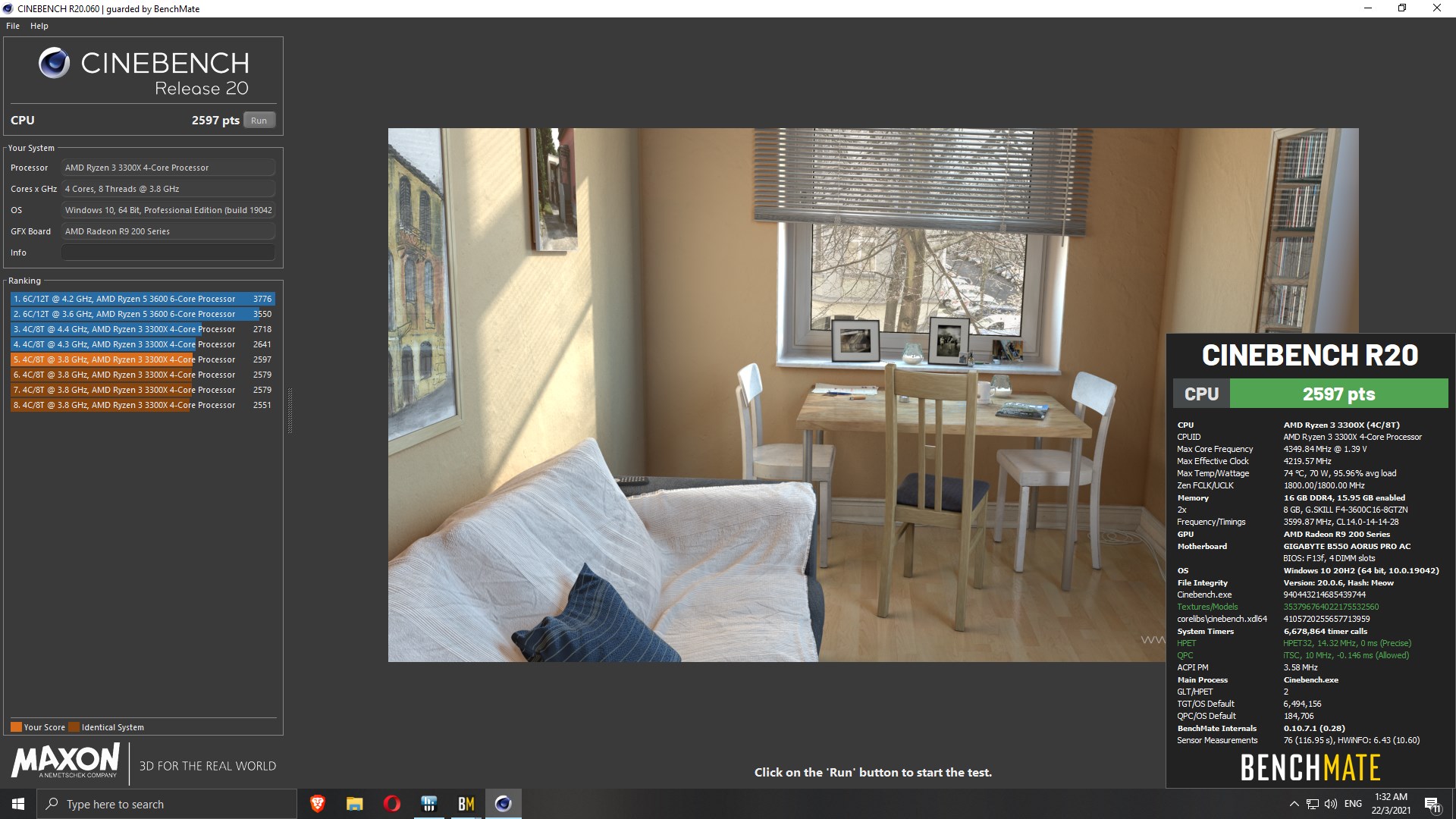Open Opera browser from taskbar
Image resolution: width=1456 pixels, height=819 pixels.
(x=391, y=804)
